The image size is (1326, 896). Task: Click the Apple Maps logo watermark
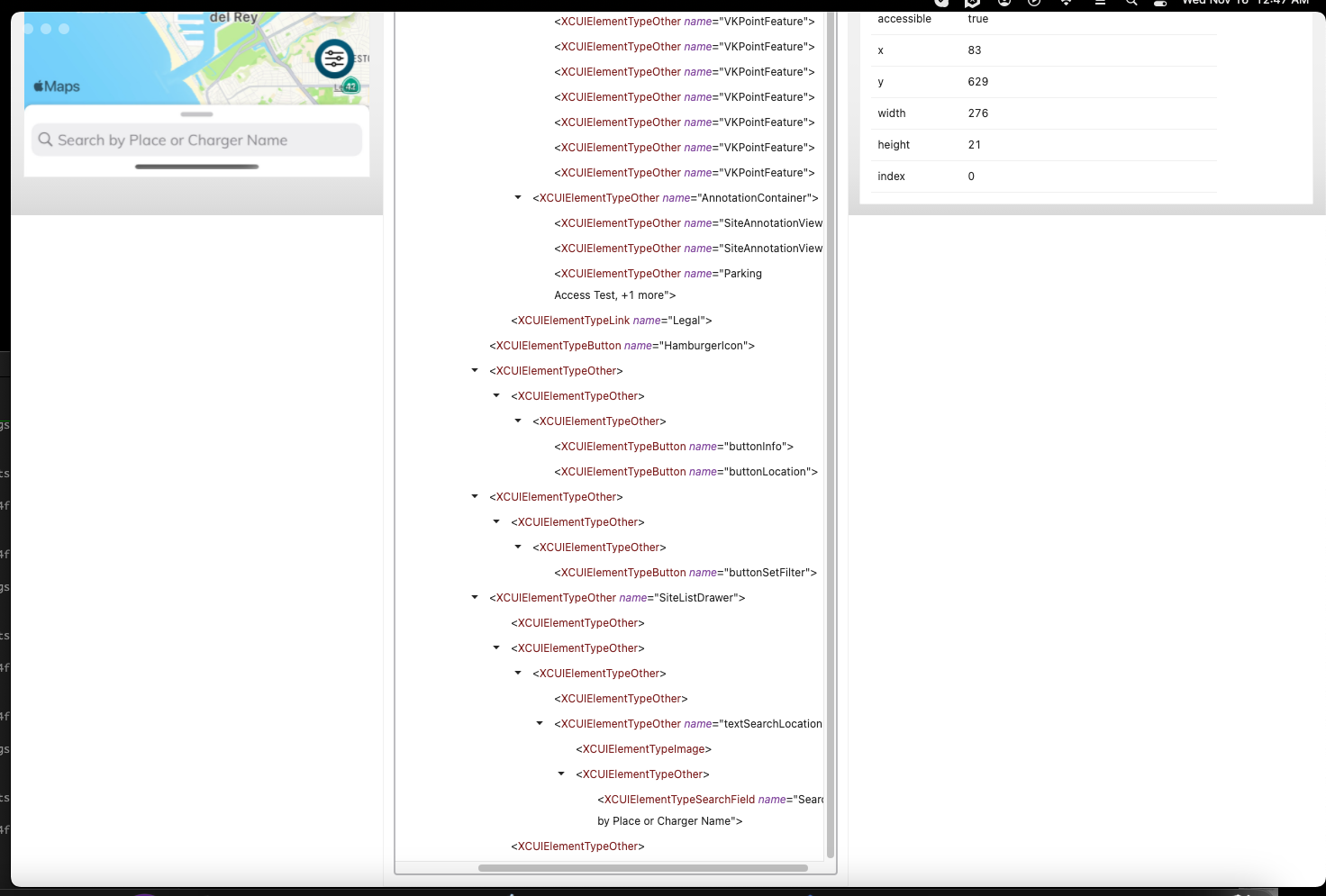click(x=57, y=86)
